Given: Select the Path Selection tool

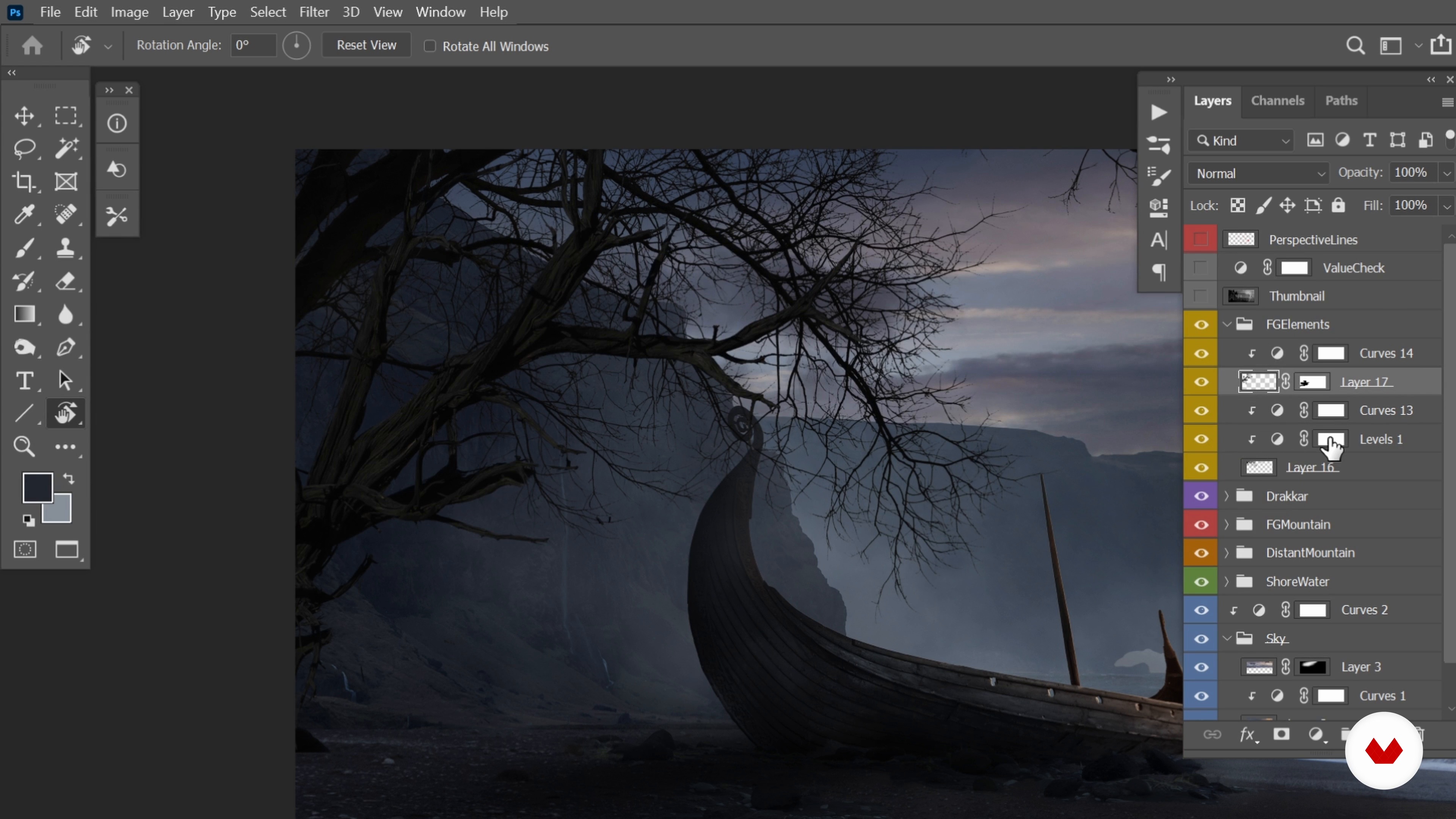Looking at the screenshot, I should click(66, 380).
